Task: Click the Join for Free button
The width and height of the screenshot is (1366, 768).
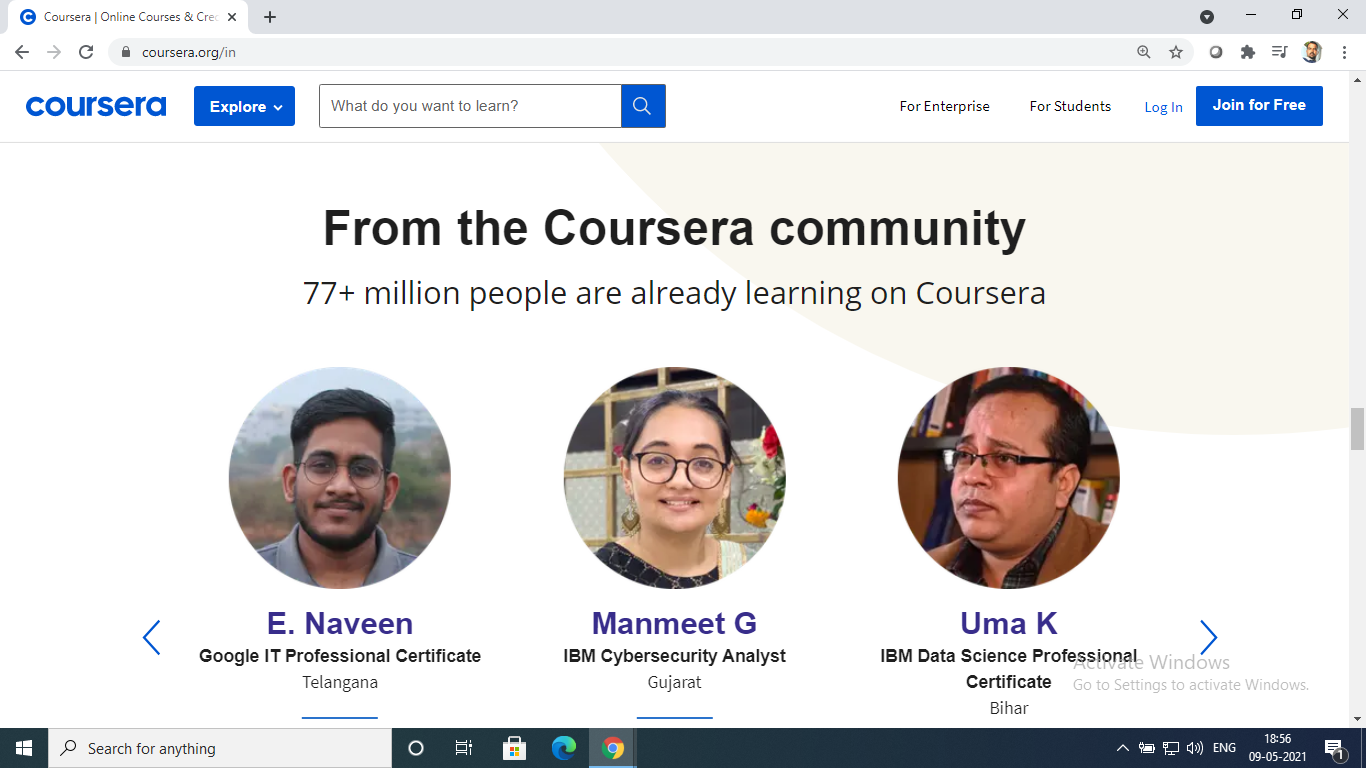Action: click(1259, 106)
